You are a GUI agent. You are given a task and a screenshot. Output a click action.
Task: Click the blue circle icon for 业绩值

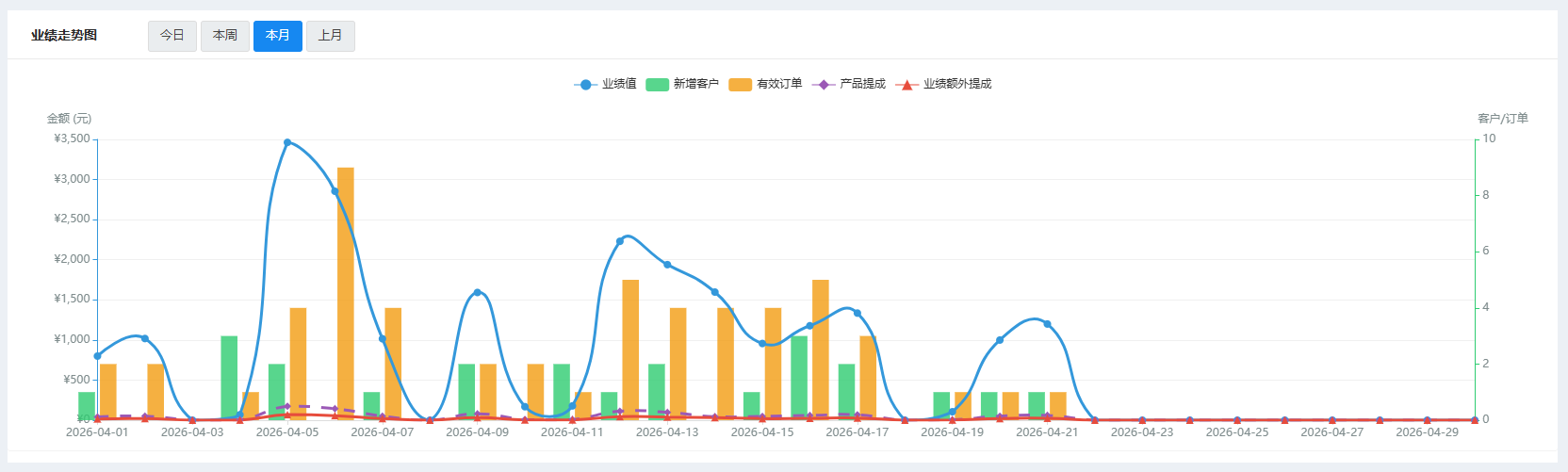(x=586, y=85)
